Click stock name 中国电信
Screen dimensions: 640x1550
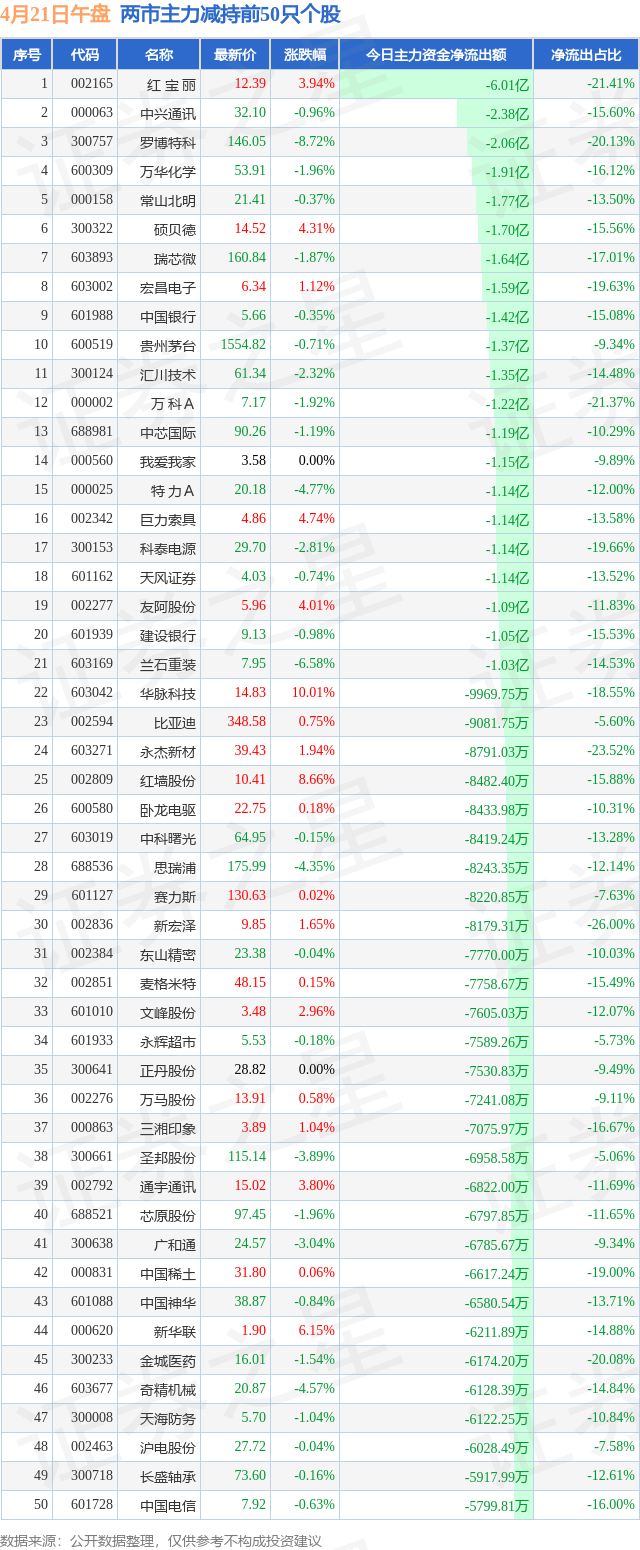click(x=168, y=1505)
